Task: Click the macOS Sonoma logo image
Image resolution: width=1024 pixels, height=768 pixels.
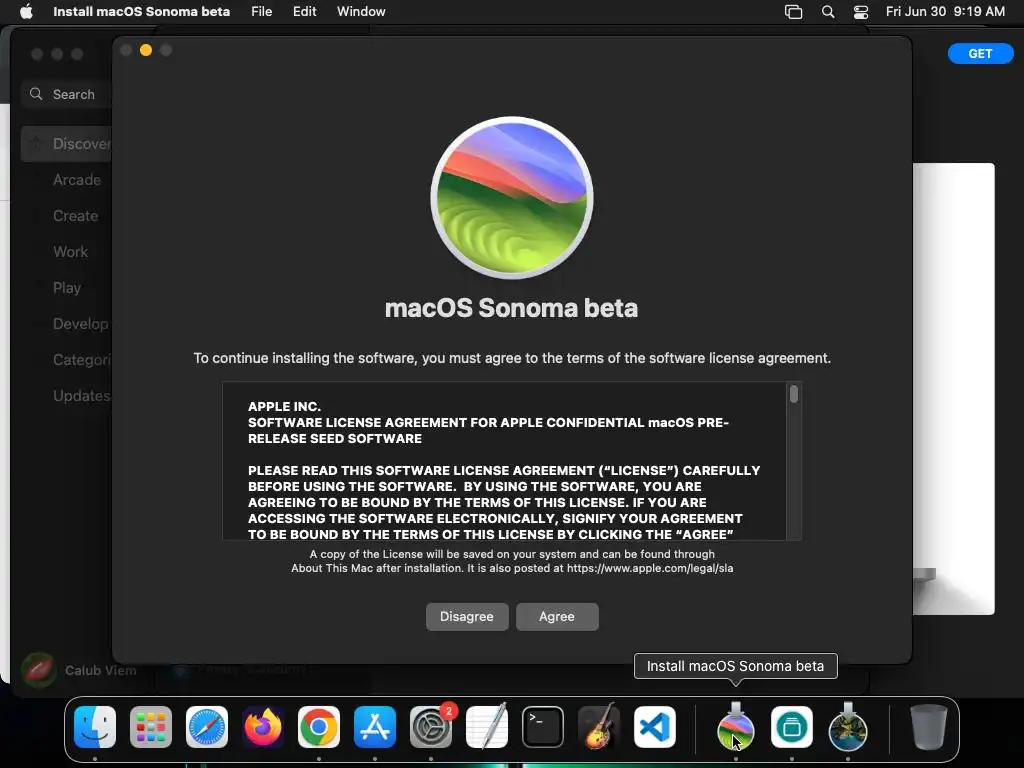Action: tap(512, 197)
